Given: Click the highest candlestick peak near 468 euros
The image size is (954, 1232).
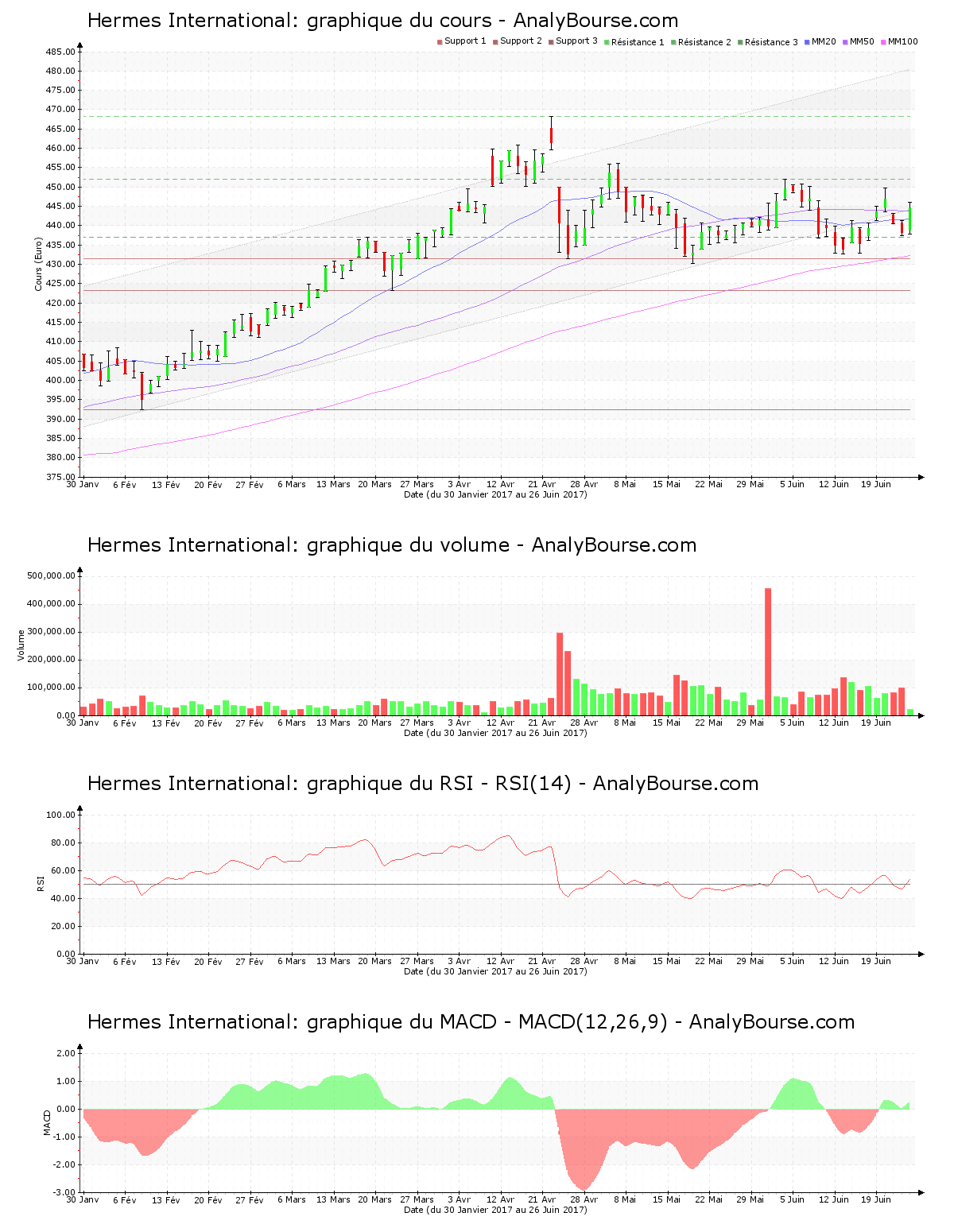Looking at the screenshot, I should [x=551, y=131].
